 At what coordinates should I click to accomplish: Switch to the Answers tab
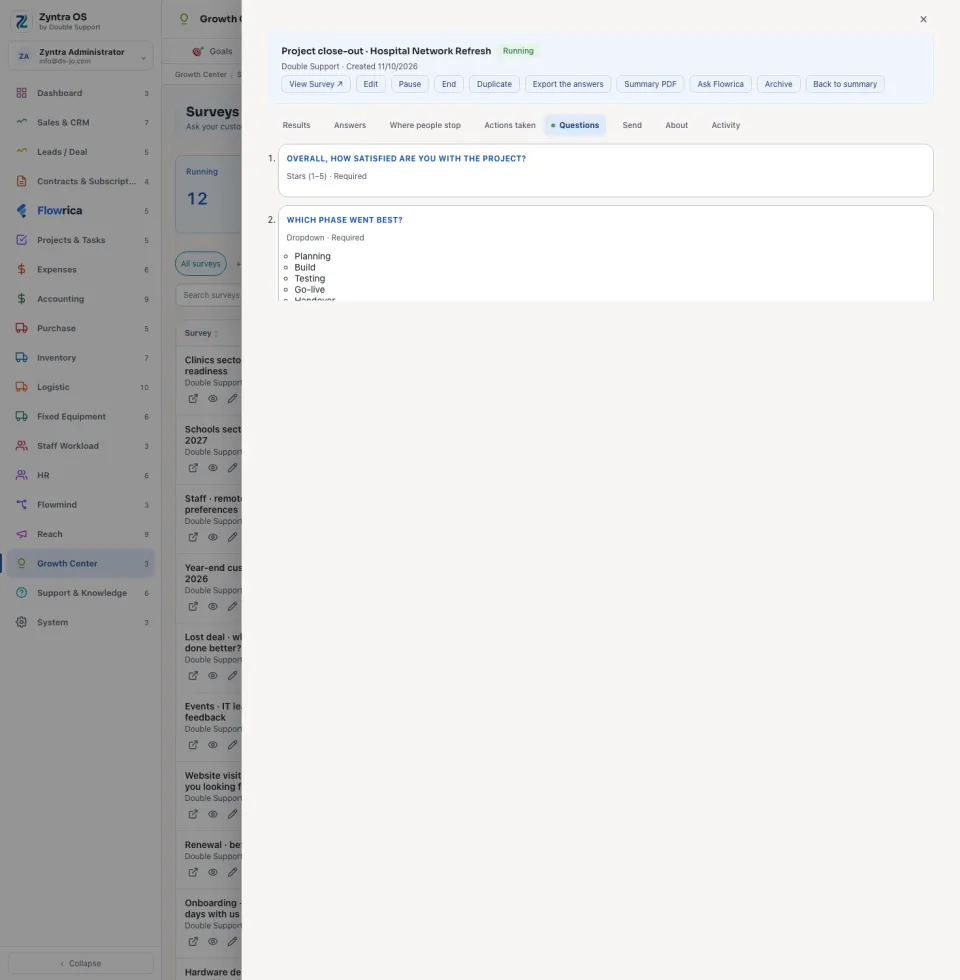(x=350, y=125)
